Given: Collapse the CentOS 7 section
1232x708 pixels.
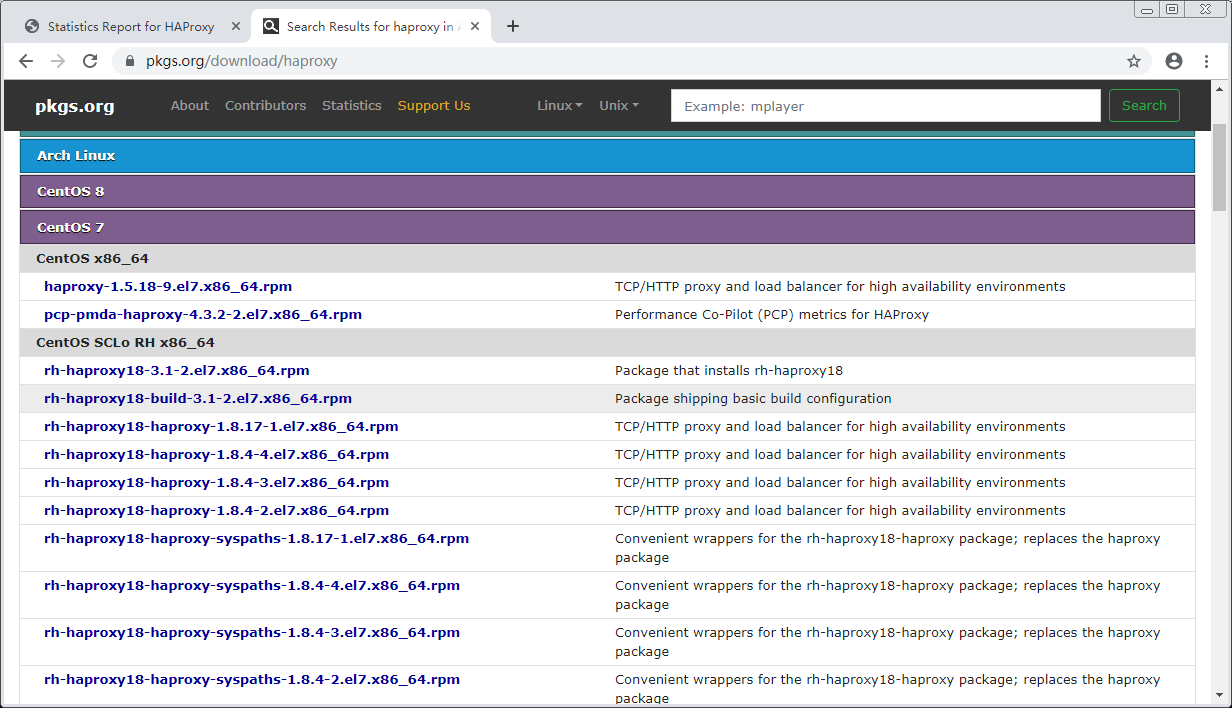Looking at the screenshot, I should pyautogui.click(x=607, y=227).
